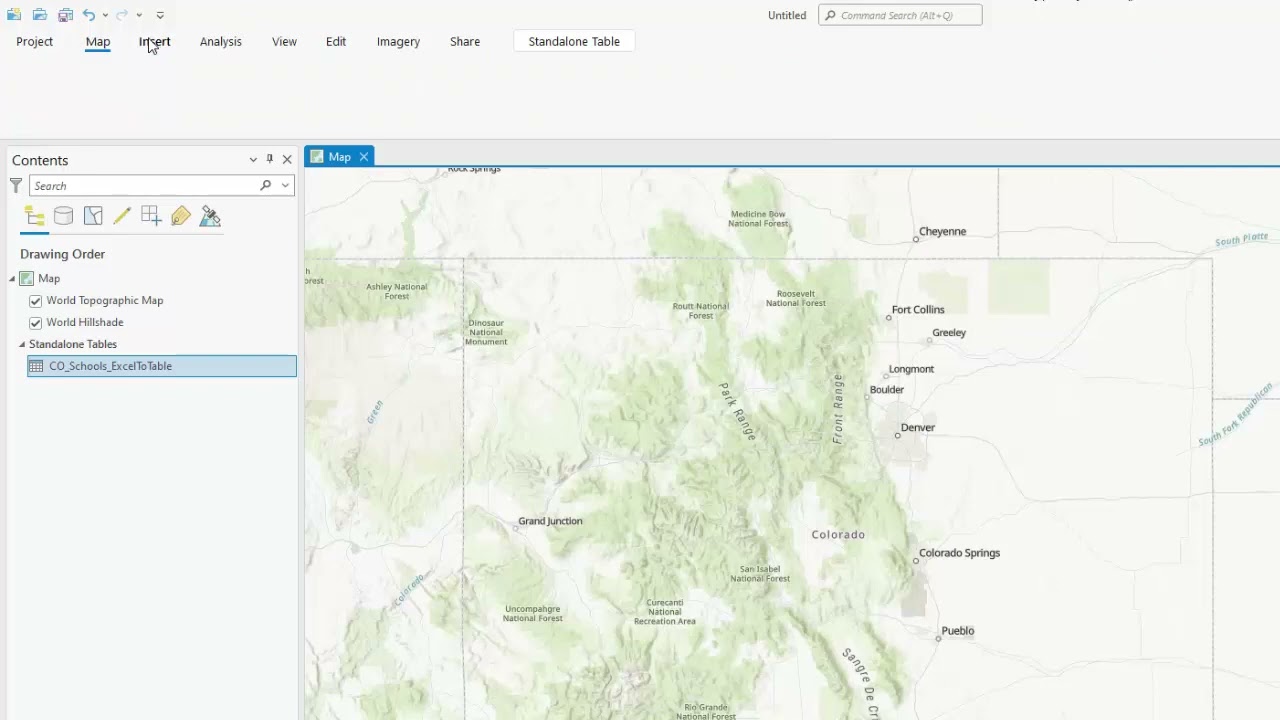This screenshot has height=720, width=1280.
Task: Open the Redo history dropdown arrow
Action: tap(139, 15)
